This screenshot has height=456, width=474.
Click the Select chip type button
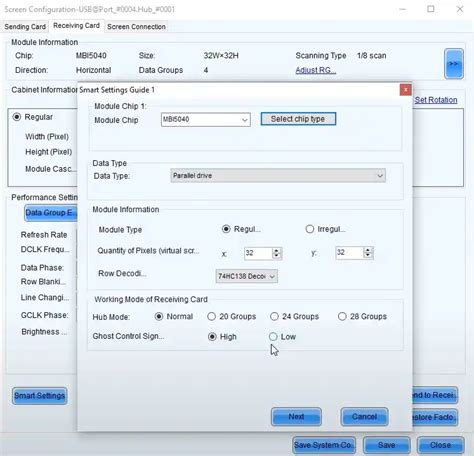pyautogui.click(x=298, y=119)
